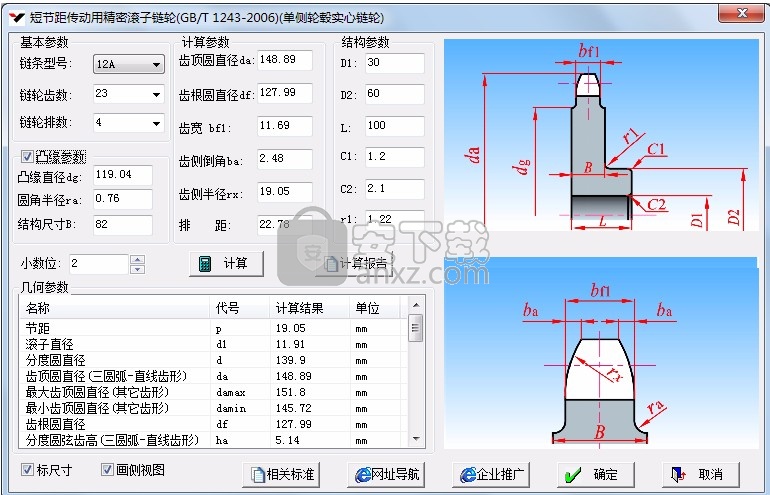Viewport: 770px width, 495px height.
Task: Click the 企业推广 button
Action: pyautogui.click(x=491, y=474)
